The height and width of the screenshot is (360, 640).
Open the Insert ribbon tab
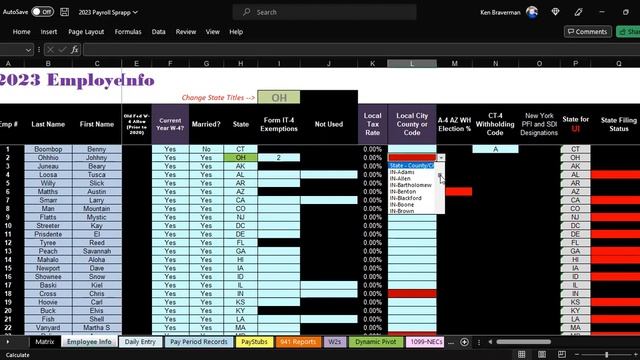coord(49,31)
